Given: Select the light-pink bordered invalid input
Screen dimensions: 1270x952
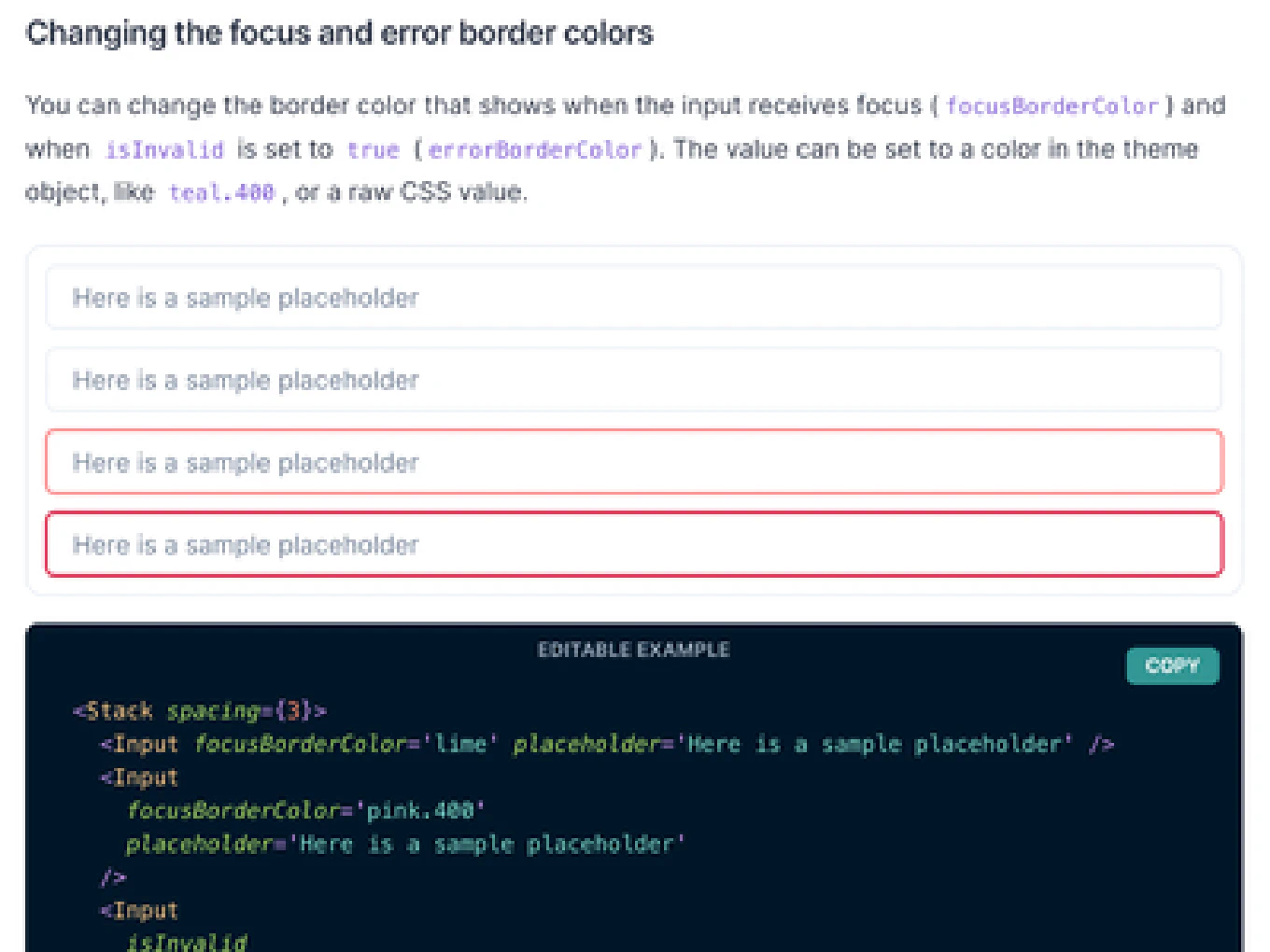Looking at the screenshot, I should [633, 462].
